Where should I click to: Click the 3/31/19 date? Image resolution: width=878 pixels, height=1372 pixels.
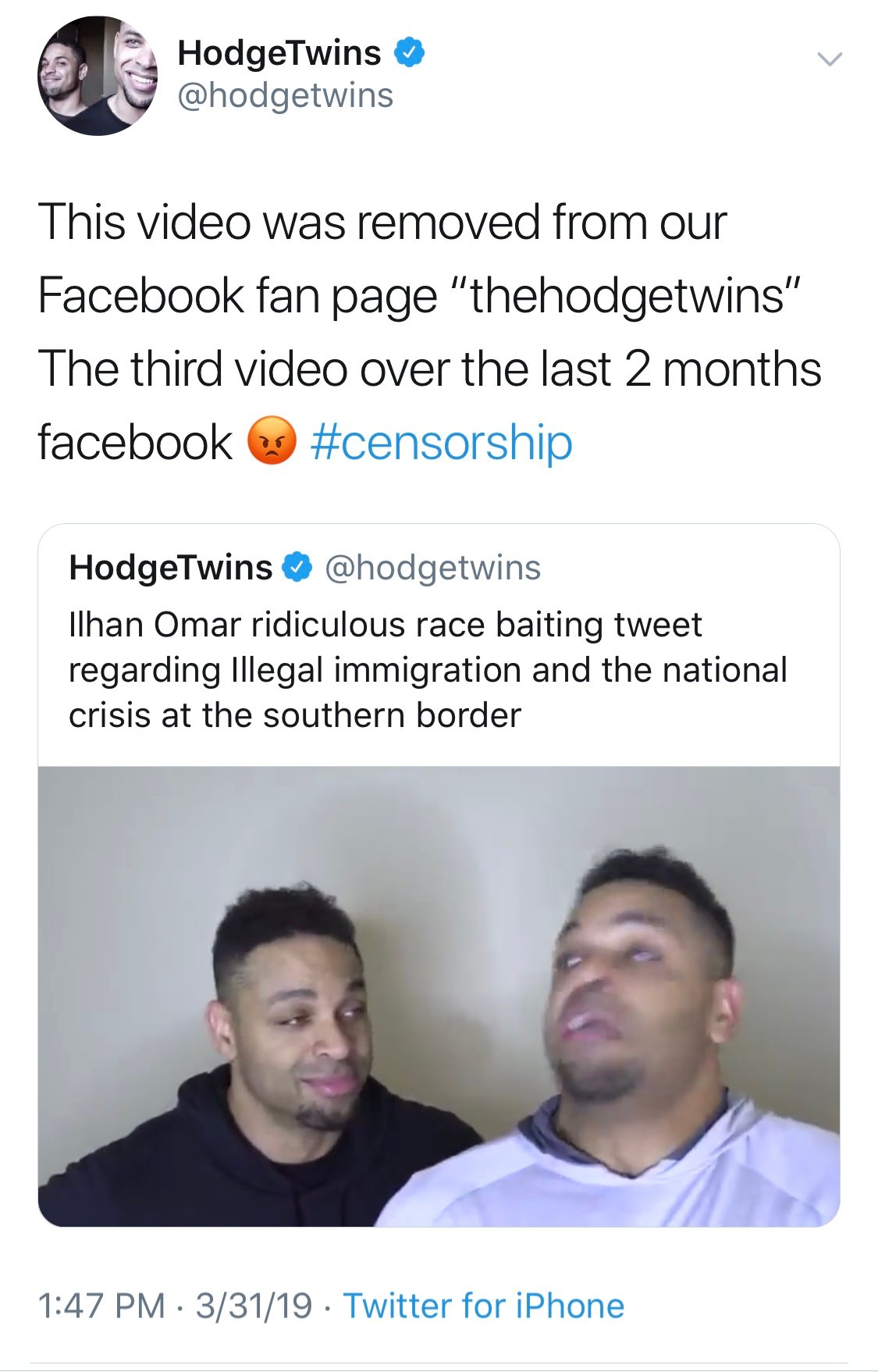pyautogui.click(x=254, y=1306)
